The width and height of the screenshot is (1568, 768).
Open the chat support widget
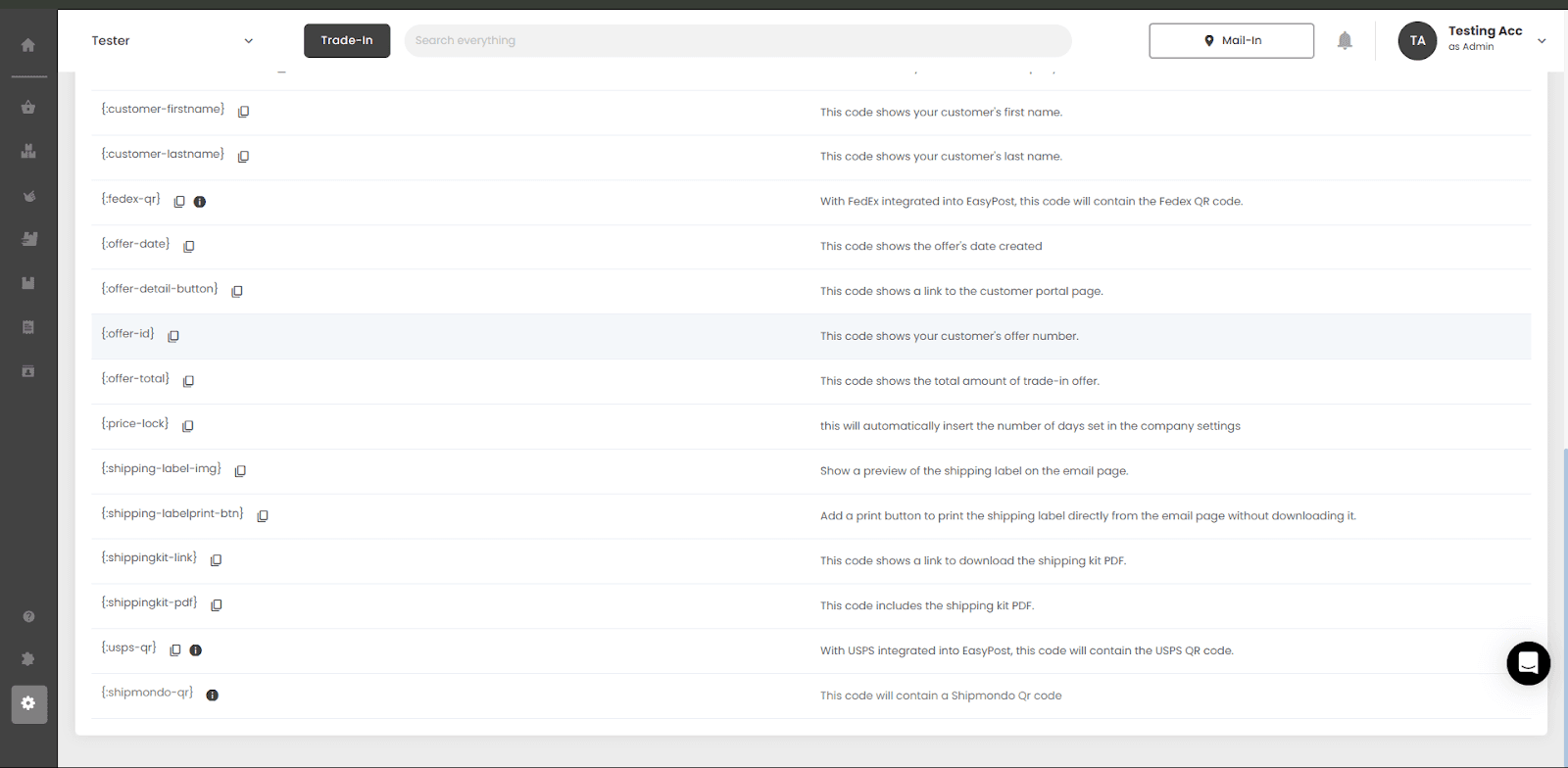1528,663
